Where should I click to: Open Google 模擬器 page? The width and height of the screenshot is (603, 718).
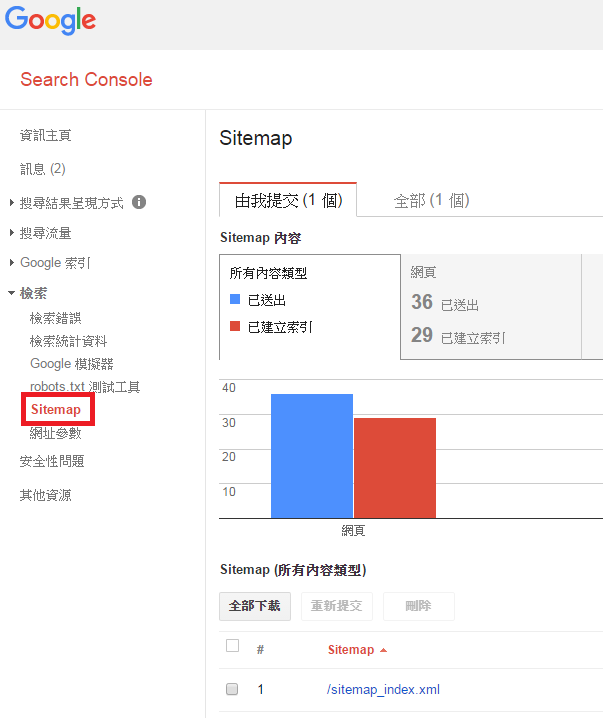[71, 364]
